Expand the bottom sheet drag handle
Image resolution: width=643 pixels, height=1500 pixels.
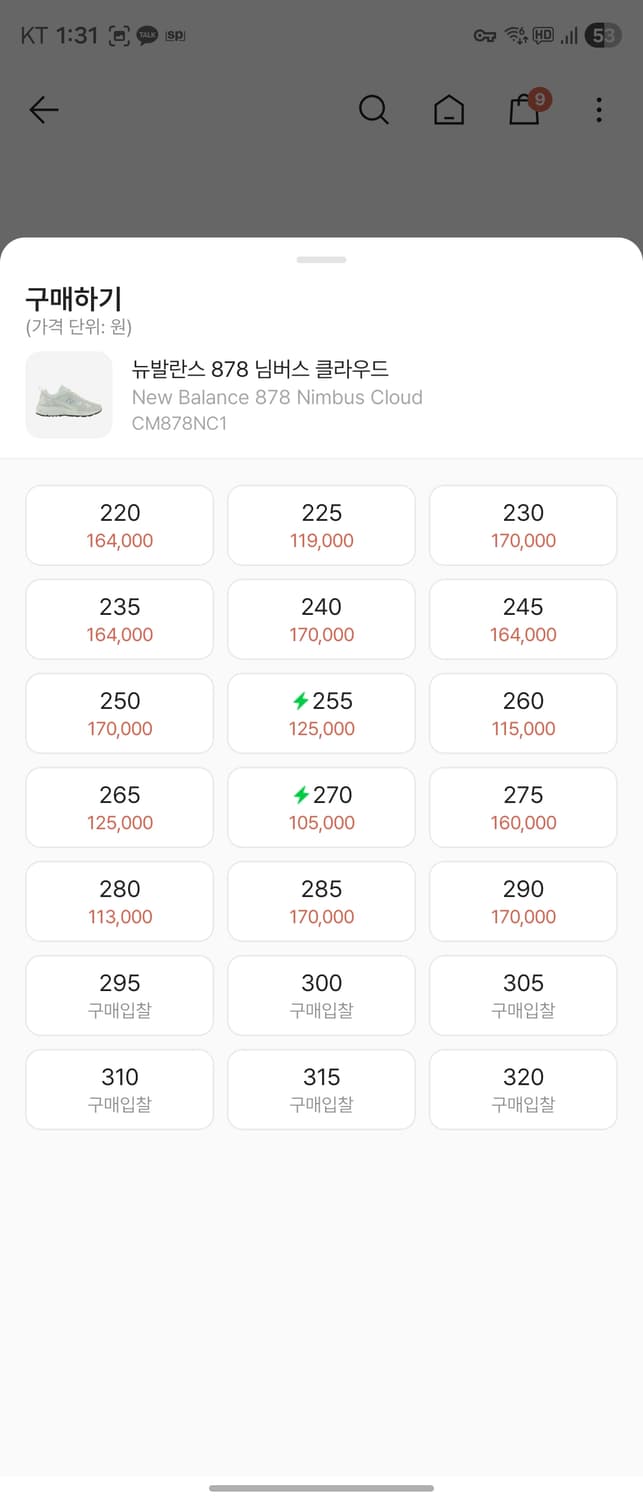[321, 259]
